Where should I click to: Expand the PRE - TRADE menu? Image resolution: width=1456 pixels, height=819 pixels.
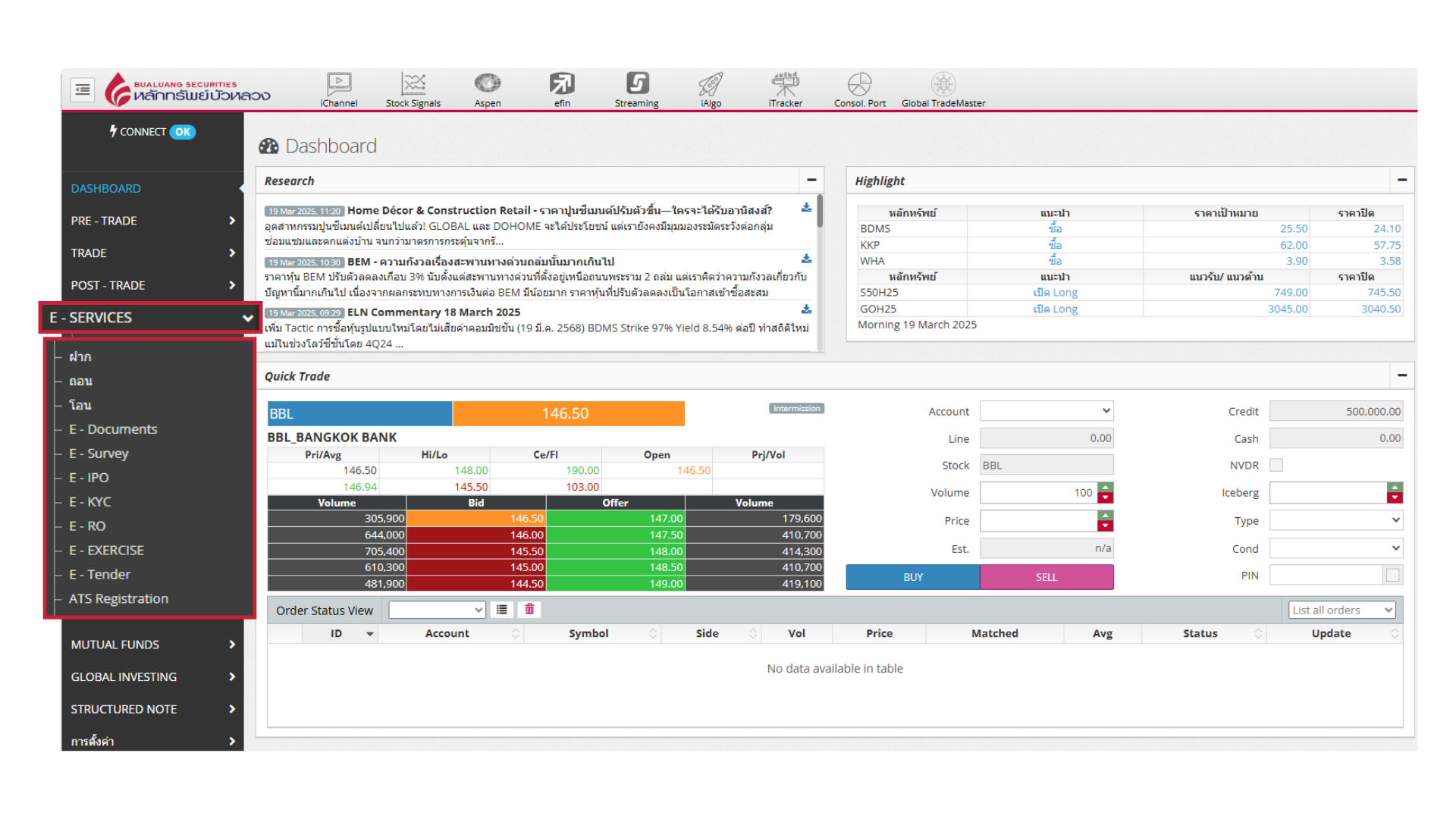coord(152,221)
